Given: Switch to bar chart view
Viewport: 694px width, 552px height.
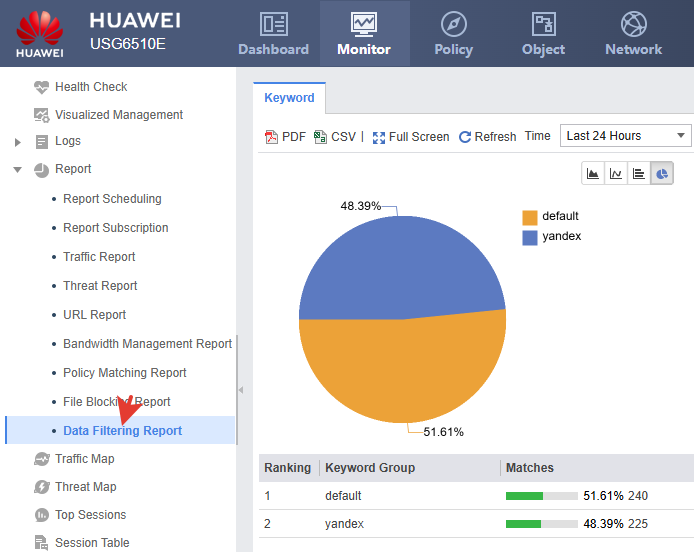Looking at the screenshot, I should click(639, 174).
